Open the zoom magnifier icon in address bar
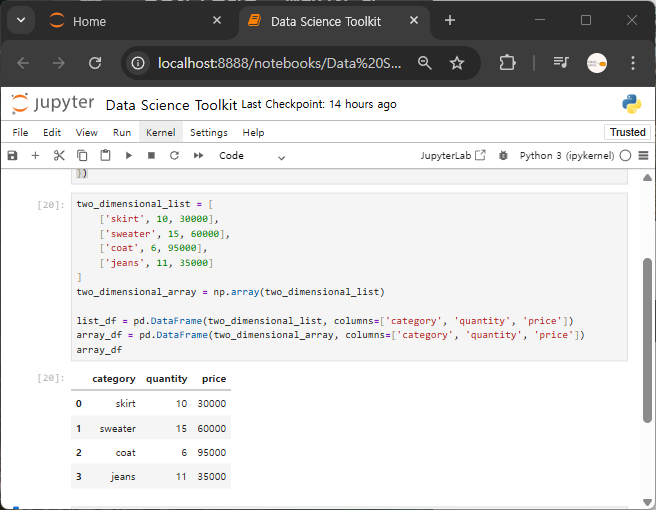Viewport: 656px width, 510px height. click(425, 63)
